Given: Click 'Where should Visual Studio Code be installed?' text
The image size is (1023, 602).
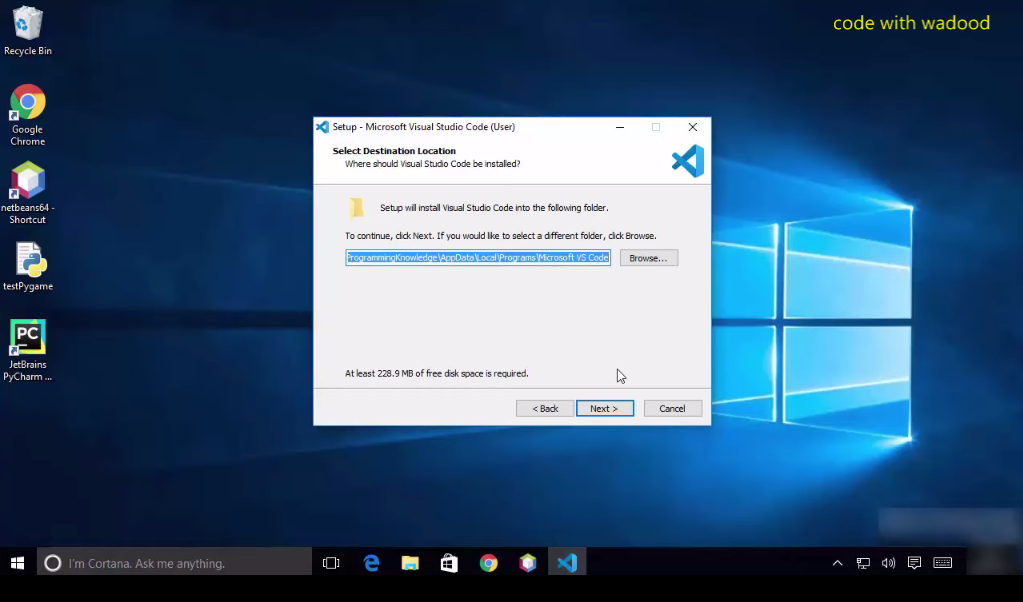Looking at the screenshot, I should [433, 164].
